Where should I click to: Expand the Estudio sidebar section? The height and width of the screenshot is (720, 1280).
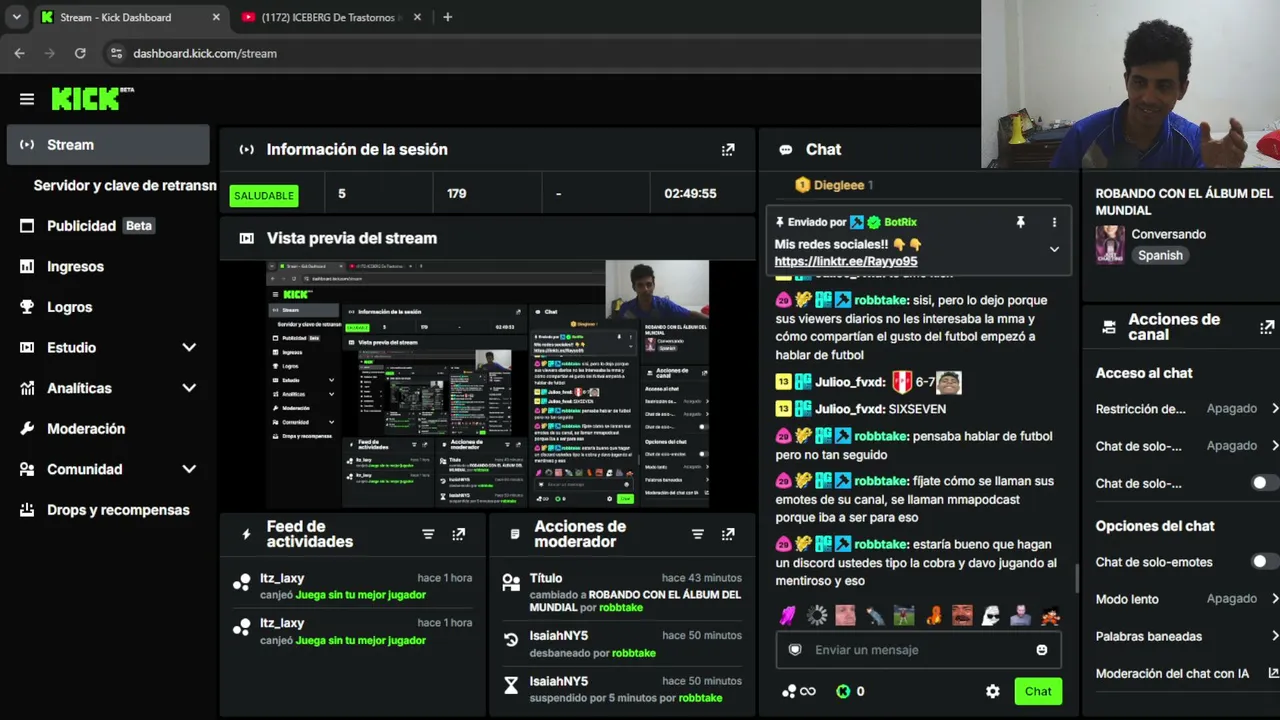(189, 347)
